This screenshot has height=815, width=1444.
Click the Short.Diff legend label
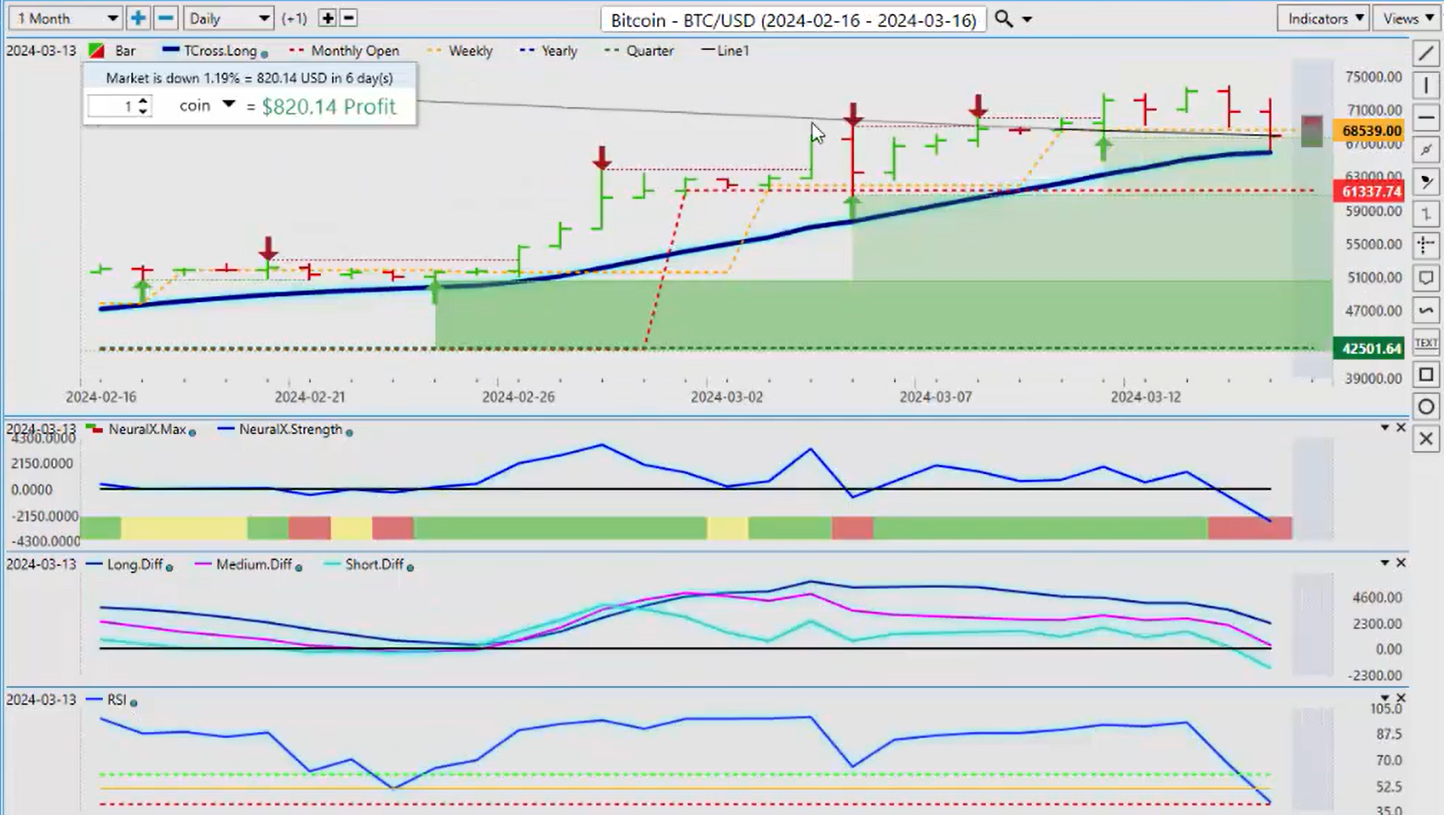pos(374,564)
